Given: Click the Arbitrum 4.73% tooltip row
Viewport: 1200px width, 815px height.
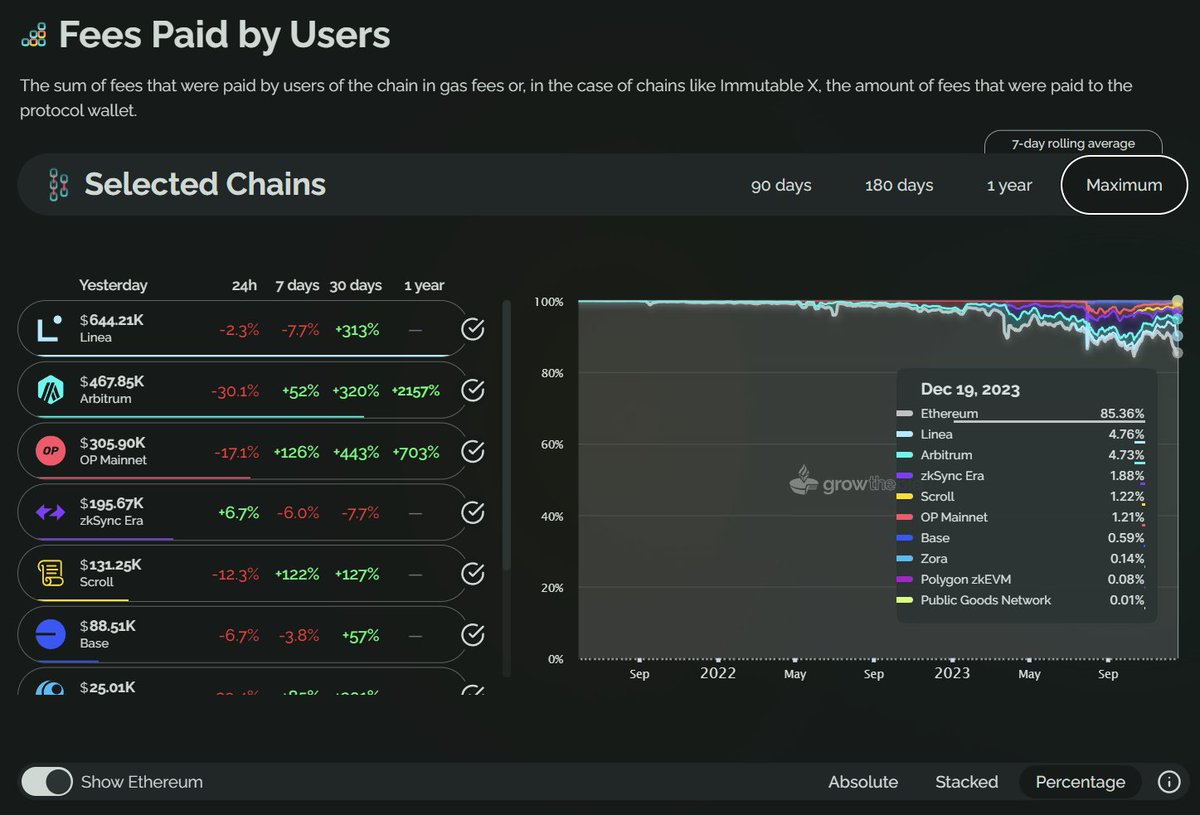Looking at the screenshot, I should pos(1021,455).
